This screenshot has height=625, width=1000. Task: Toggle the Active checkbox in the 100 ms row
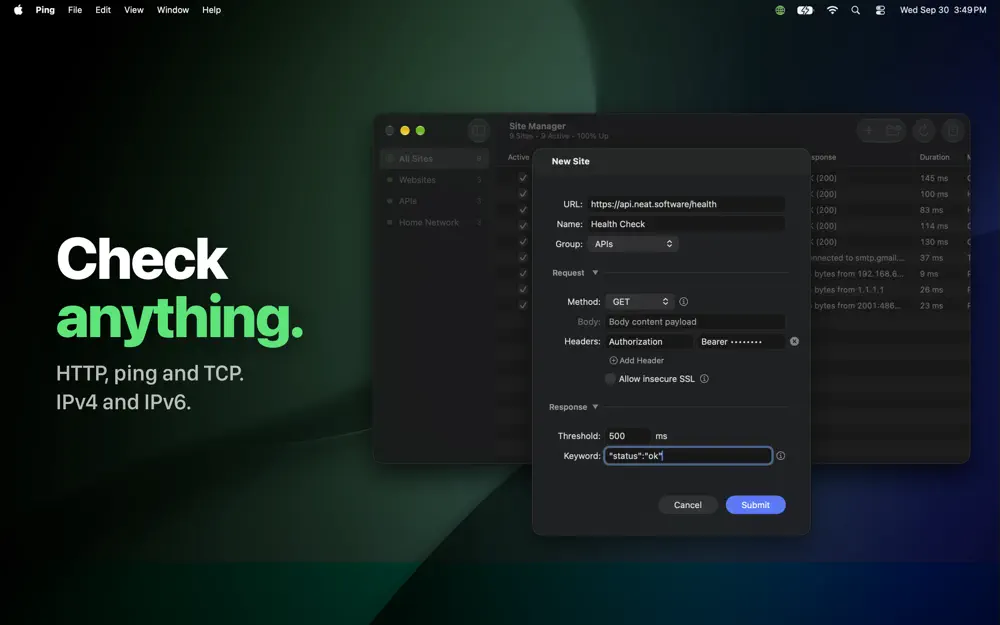point(523,194)
